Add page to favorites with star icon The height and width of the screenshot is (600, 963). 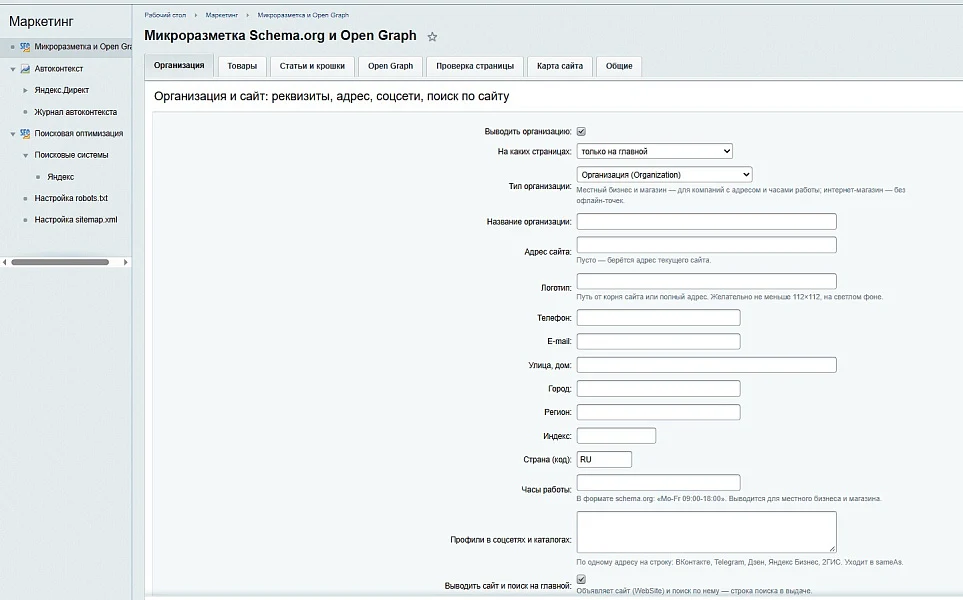432,37
